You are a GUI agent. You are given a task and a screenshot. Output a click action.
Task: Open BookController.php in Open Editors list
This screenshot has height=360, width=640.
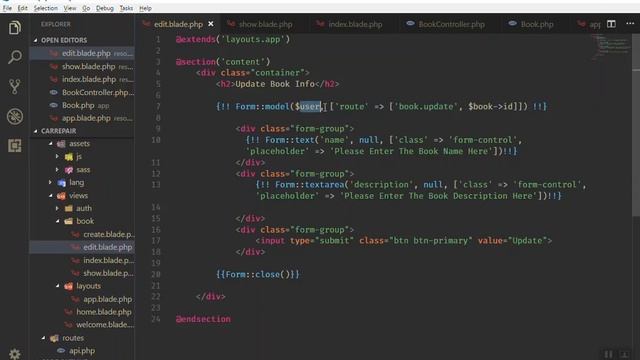point(82,92)
